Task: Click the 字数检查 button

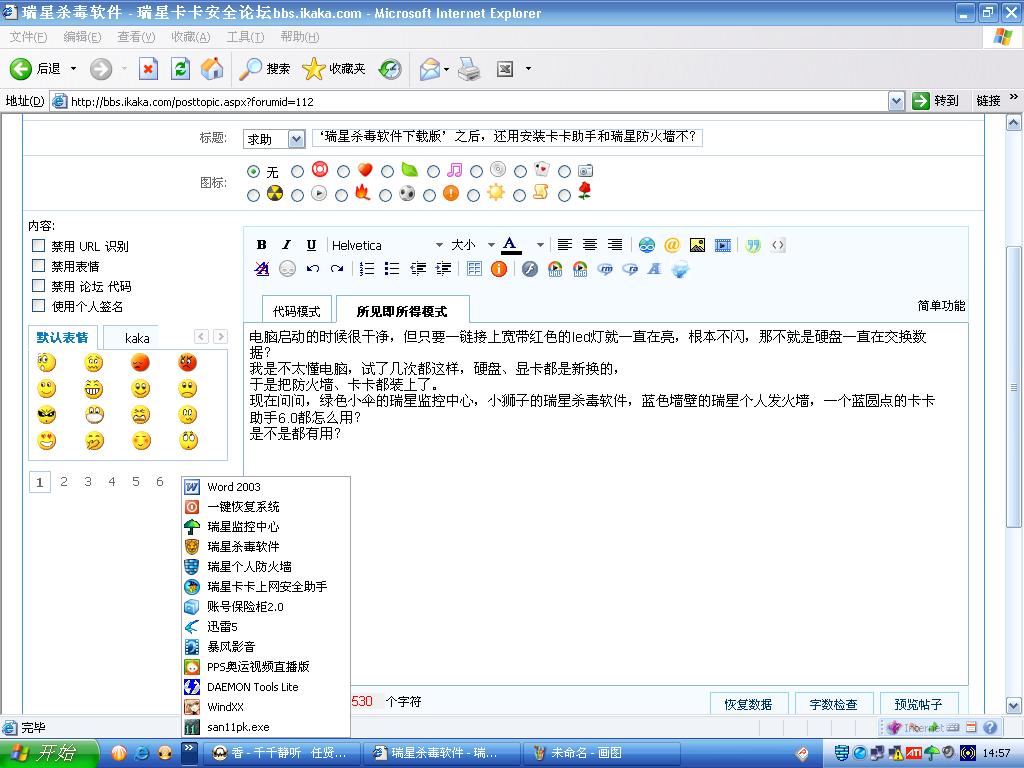Action: pyautogui.click(x=833, y=704)
